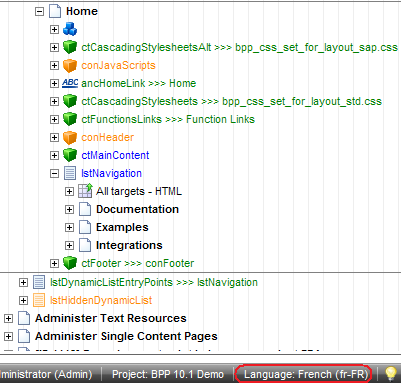401x383 pixels.
Task: Click the Administrator (Admin) status entry
Action: 46,374
